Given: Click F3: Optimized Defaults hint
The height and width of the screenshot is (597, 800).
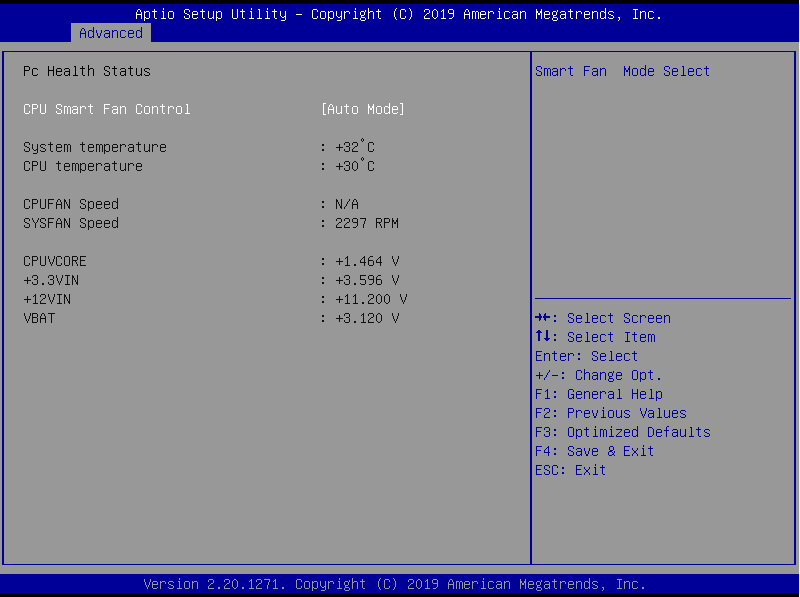Looking at the screenshot, I should coord(622,432).
